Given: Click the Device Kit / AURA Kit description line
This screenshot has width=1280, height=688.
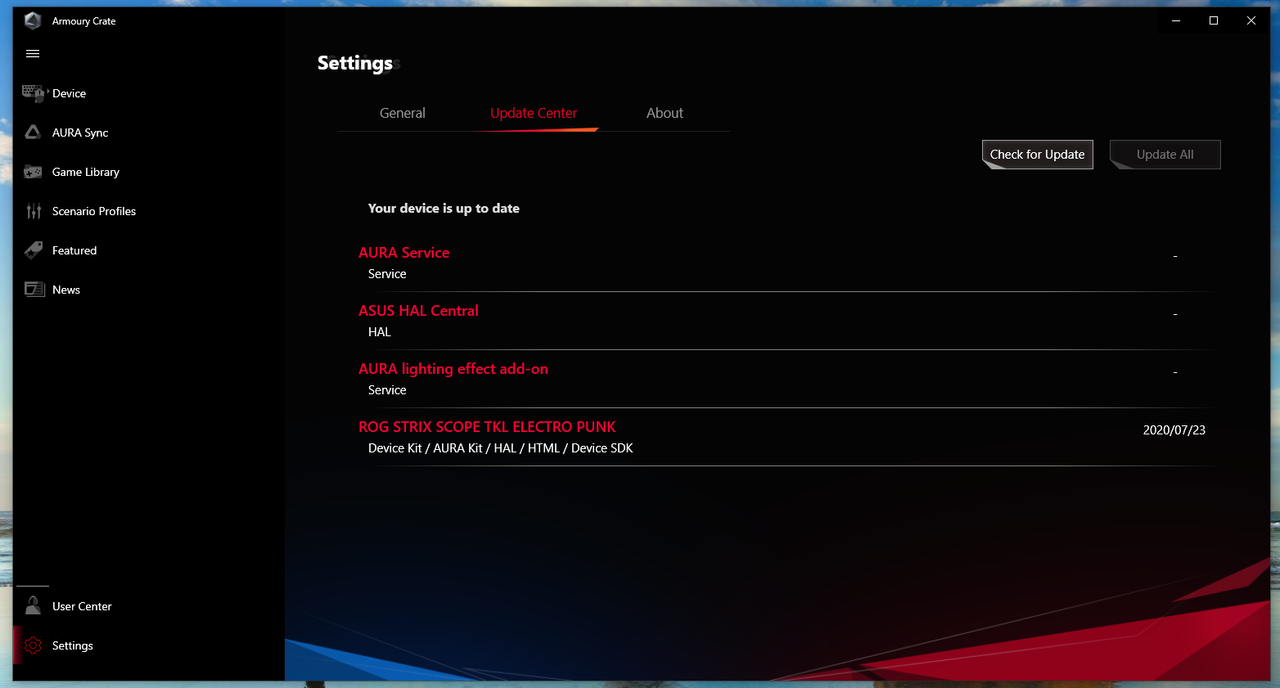Looking at the screenshot, I should pyautogui.click(x=500, y=448).
